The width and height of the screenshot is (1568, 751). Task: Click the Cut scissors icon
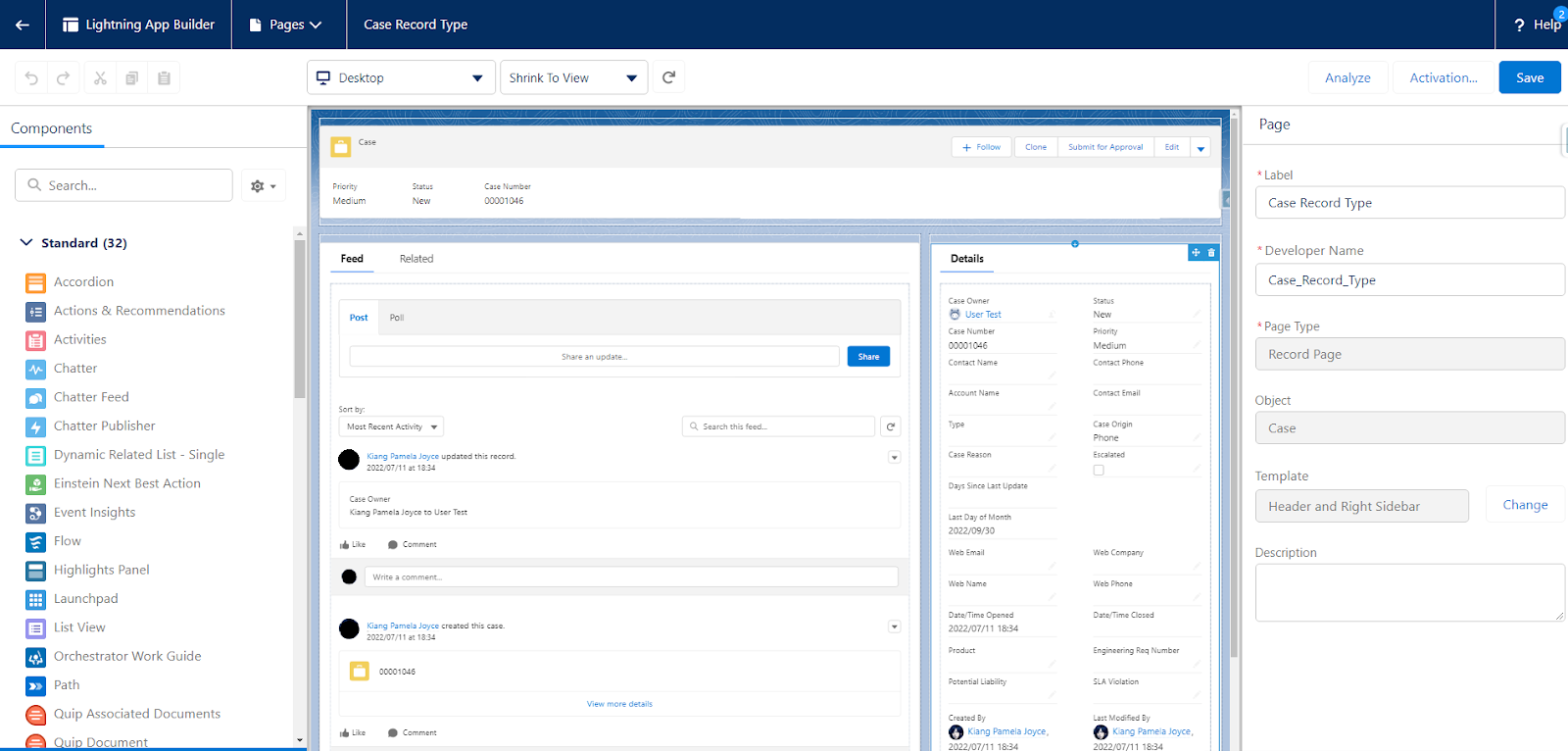pos(100,77)
